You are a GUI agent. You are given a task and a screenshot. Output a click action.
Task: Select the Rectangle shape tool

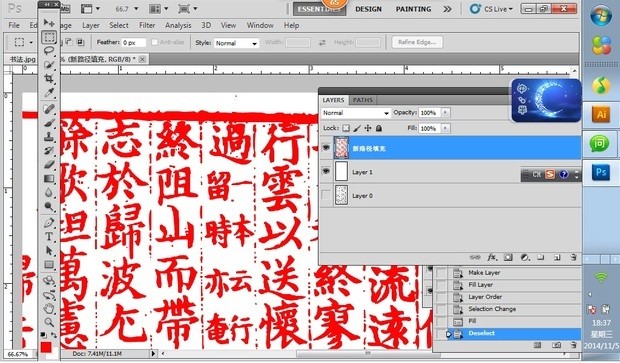[49, 265]
